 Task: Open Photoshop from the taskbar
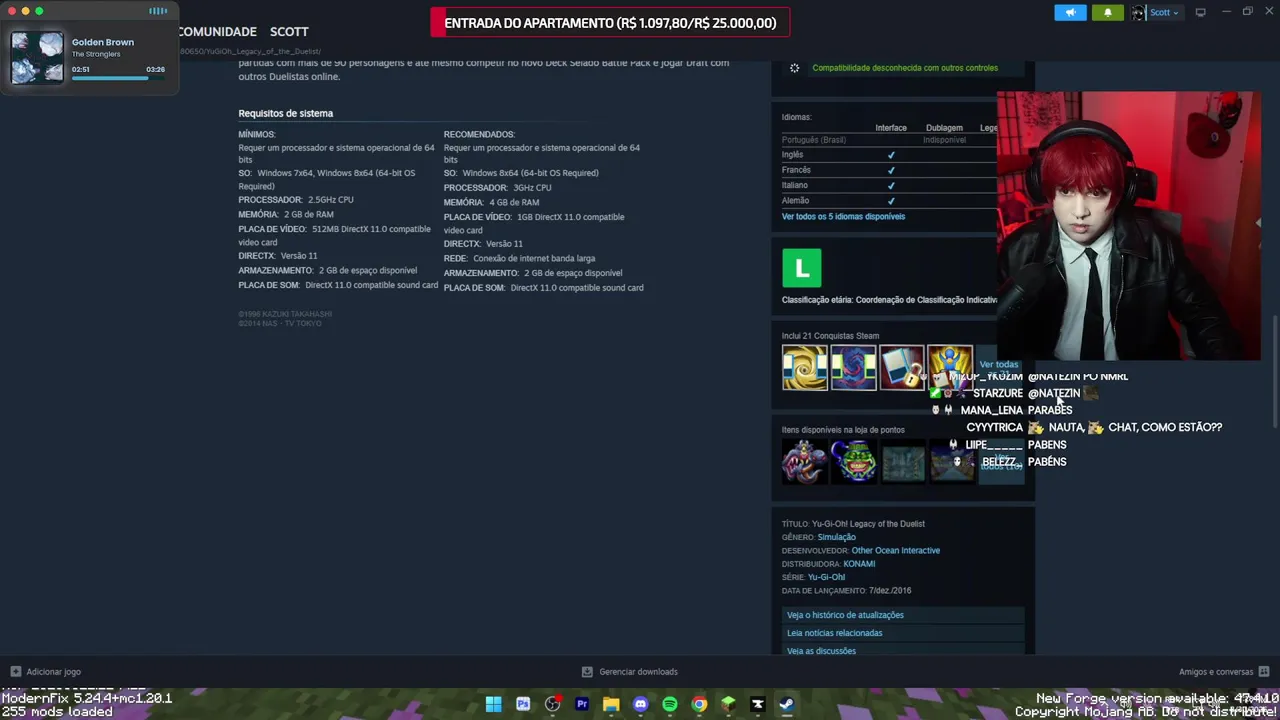[x=523, y=704]
